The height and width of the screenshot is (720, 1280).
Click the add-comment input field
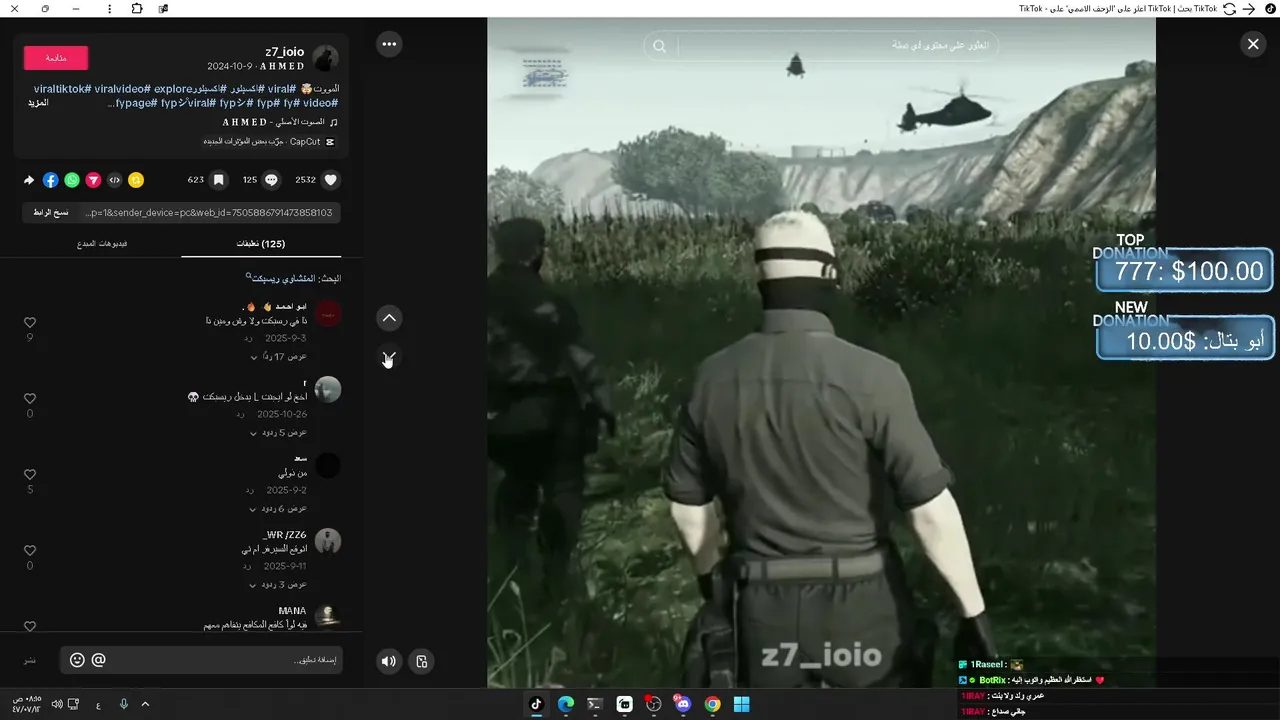(201, 660)
